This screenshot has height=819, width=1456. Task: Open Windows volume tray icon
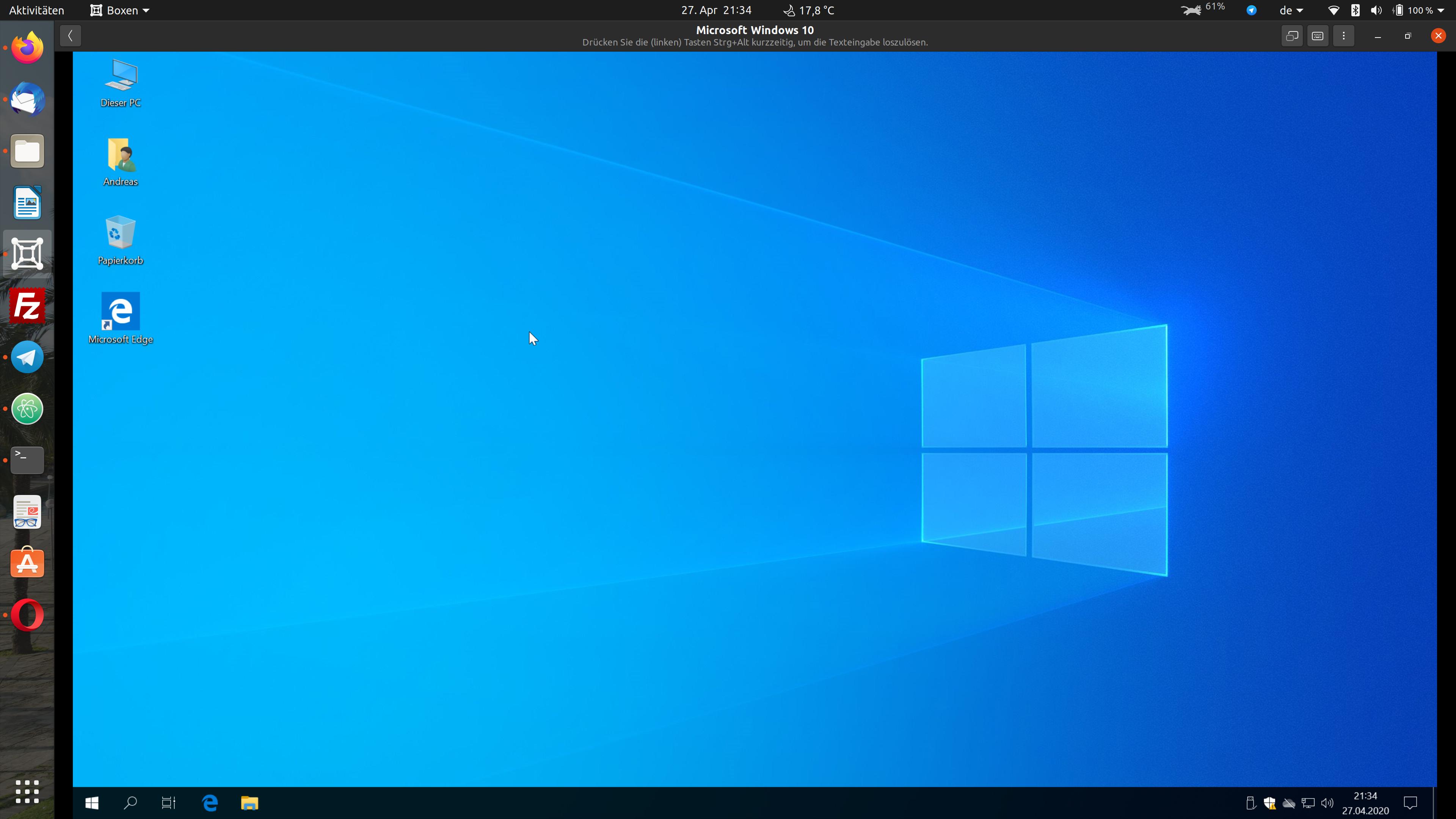tap(1327, 803)
